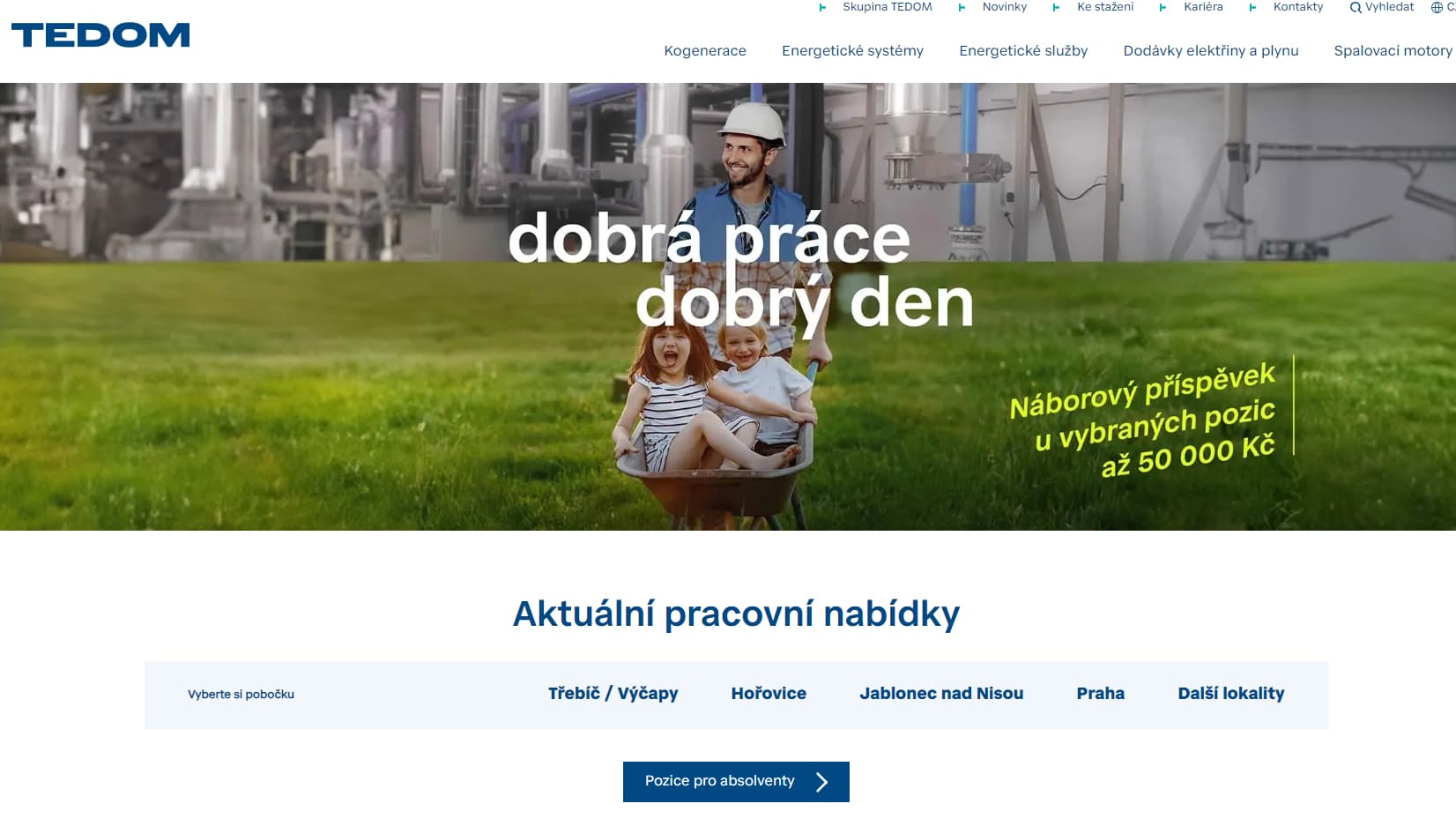Click chevron on Pozice pro absolventy button
Screen dimensions: 1456x826
(821, 782)
